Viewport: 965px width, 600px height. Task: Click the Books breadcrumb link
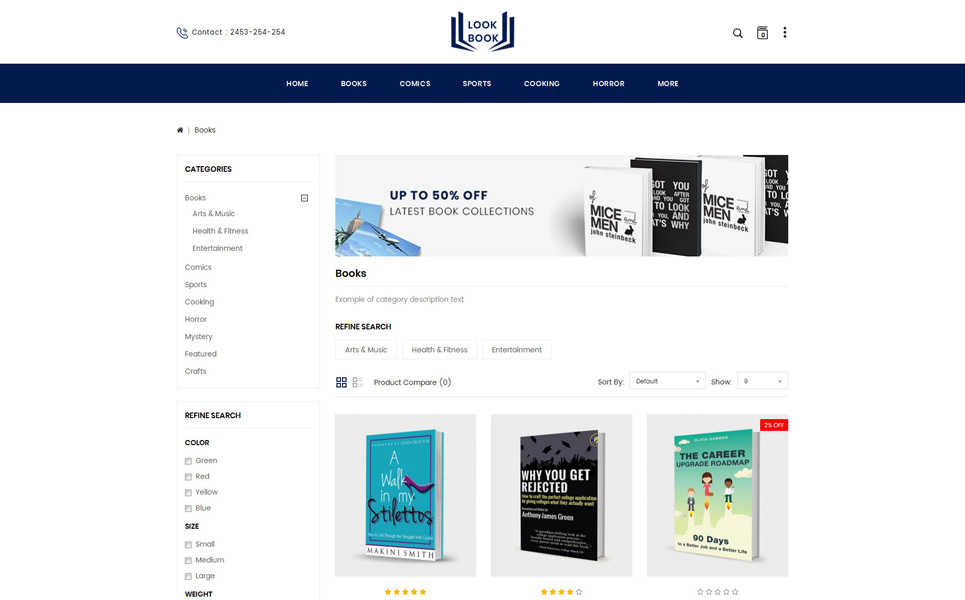205,130
